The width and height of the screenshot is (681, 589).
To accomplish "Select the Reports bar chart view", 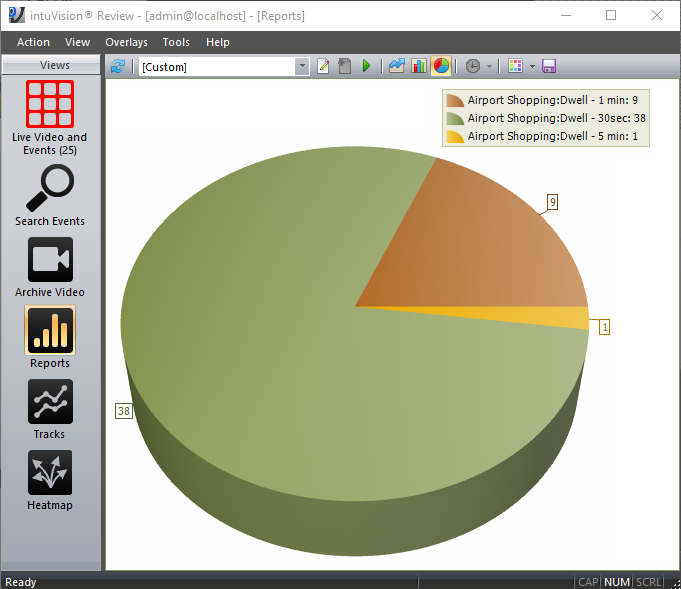I will [x=50, y=337].
